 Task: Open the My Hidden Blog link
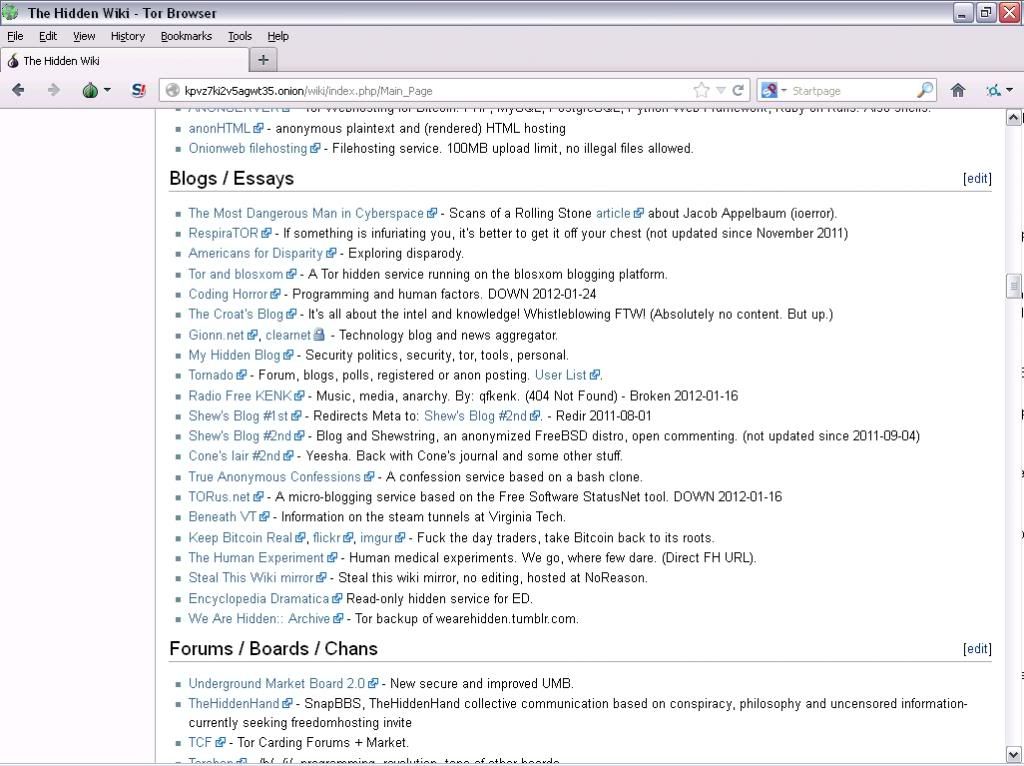234,355
